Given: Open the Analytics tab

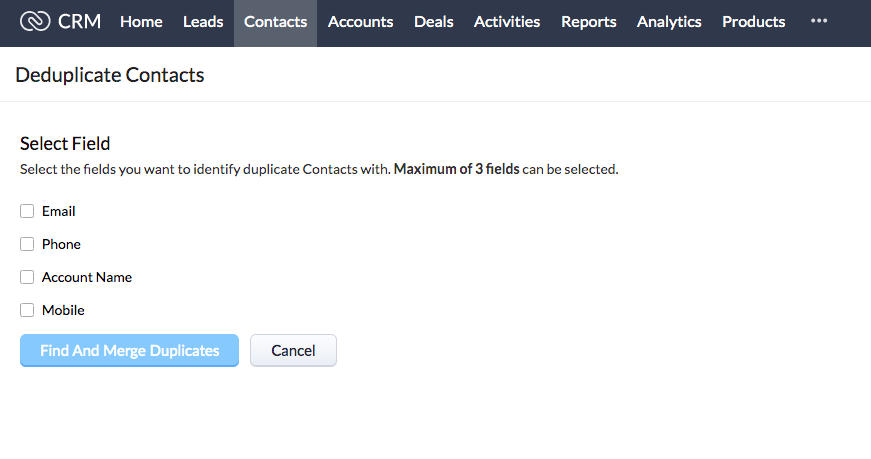Looking at the screenshot, I should click(x=669, y=22).
